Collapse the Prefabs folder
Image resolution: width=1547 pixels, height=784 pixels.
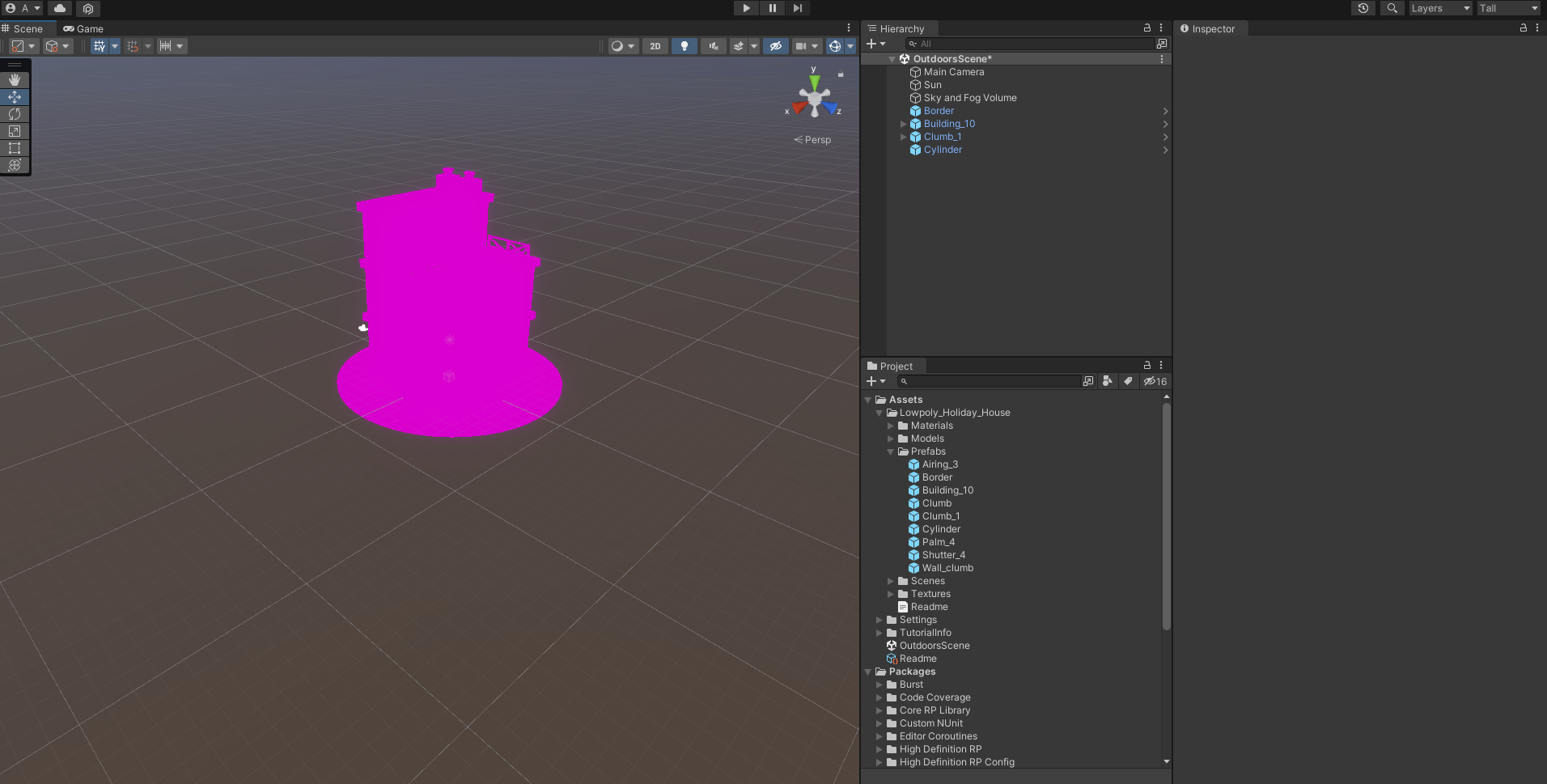tap(891, 451)
